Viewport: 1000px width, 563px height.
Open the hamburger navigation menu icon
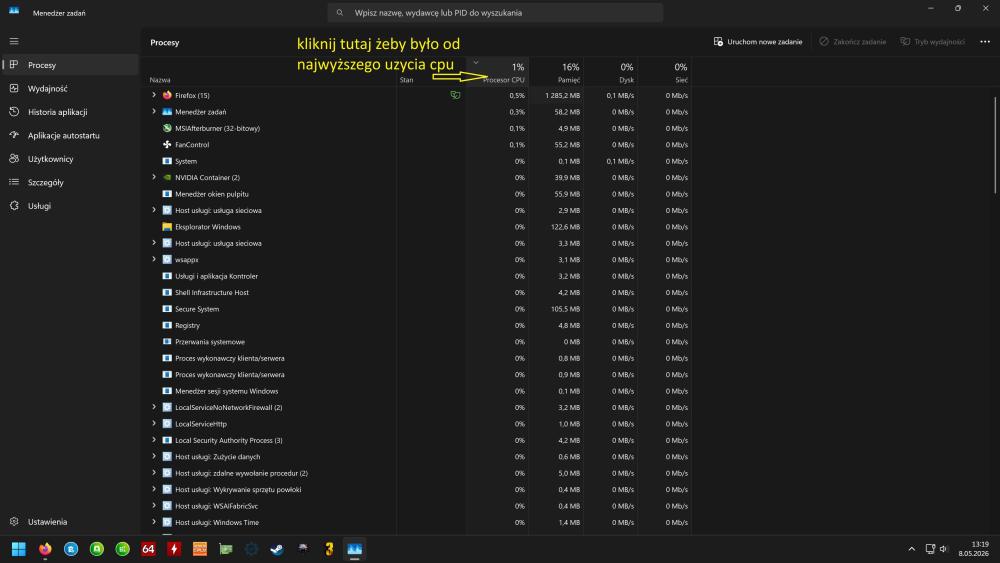pyautogui.click(x=14, y=41)
